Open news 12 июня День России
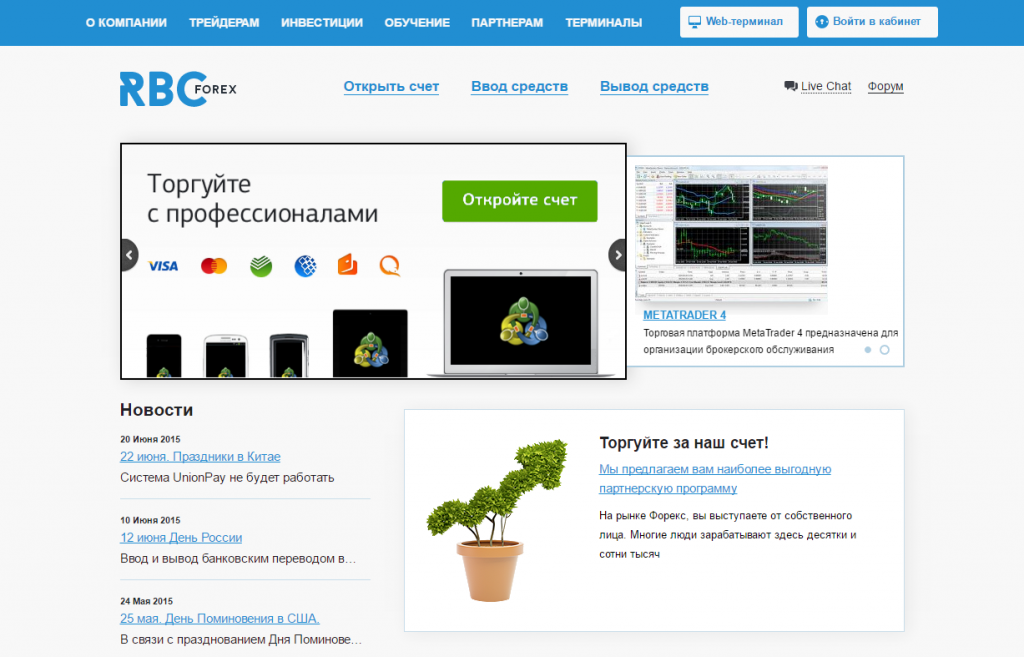Viewport: 1024px width, 657px height. coord(181,537)
